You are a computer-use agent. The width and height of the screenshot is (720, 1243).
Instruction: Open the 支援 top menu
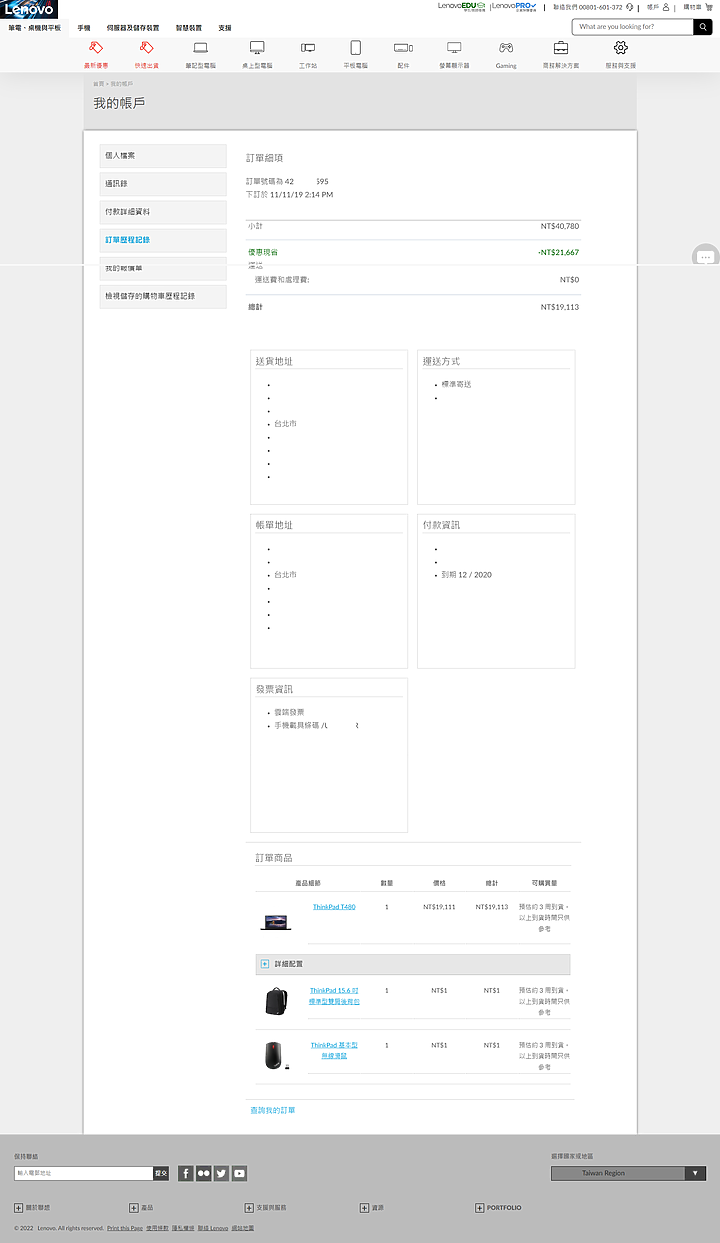tap(225, 28)
